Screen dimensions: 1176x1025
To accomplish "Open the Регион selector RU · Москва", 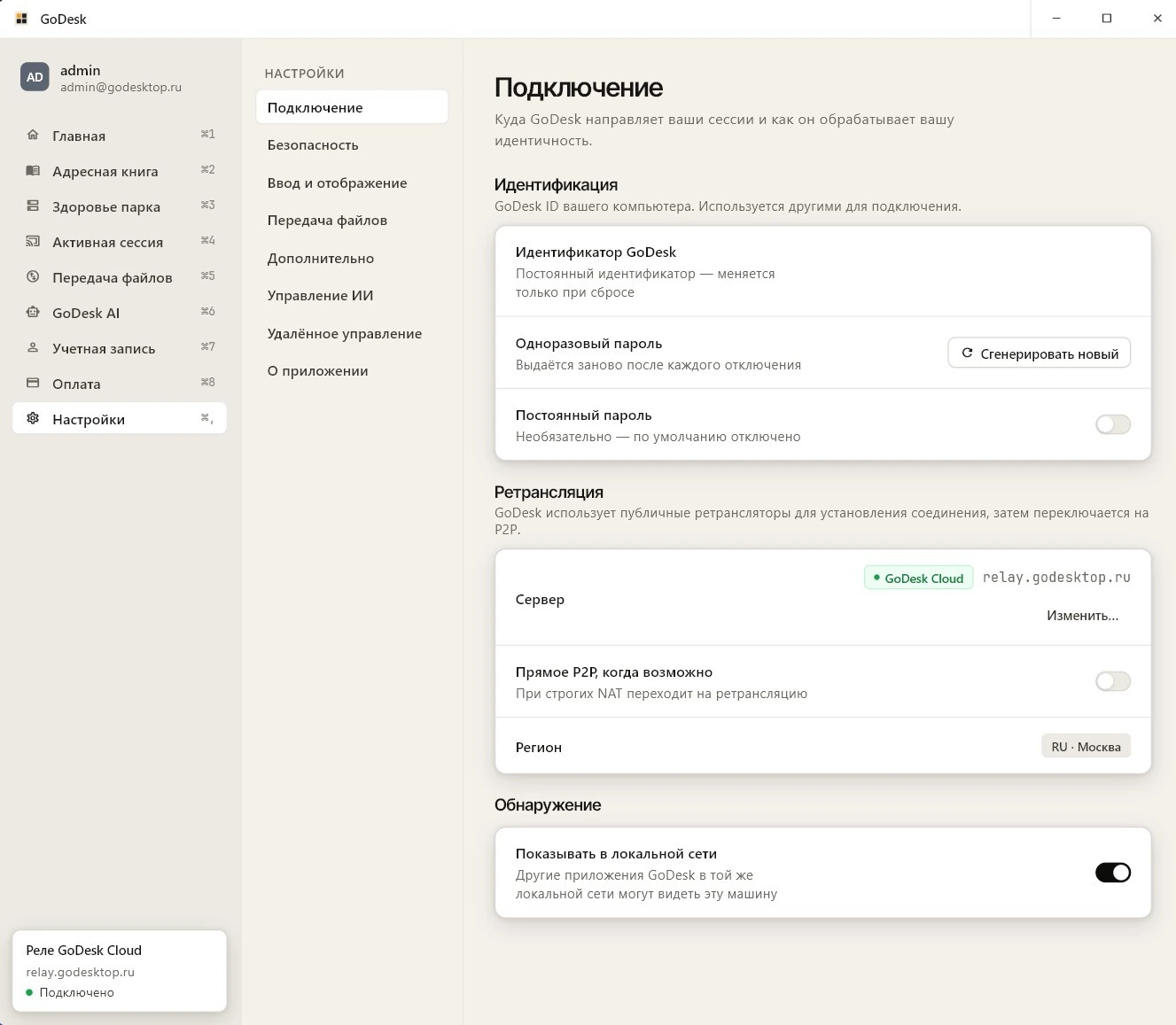I will pos(1086,746).
